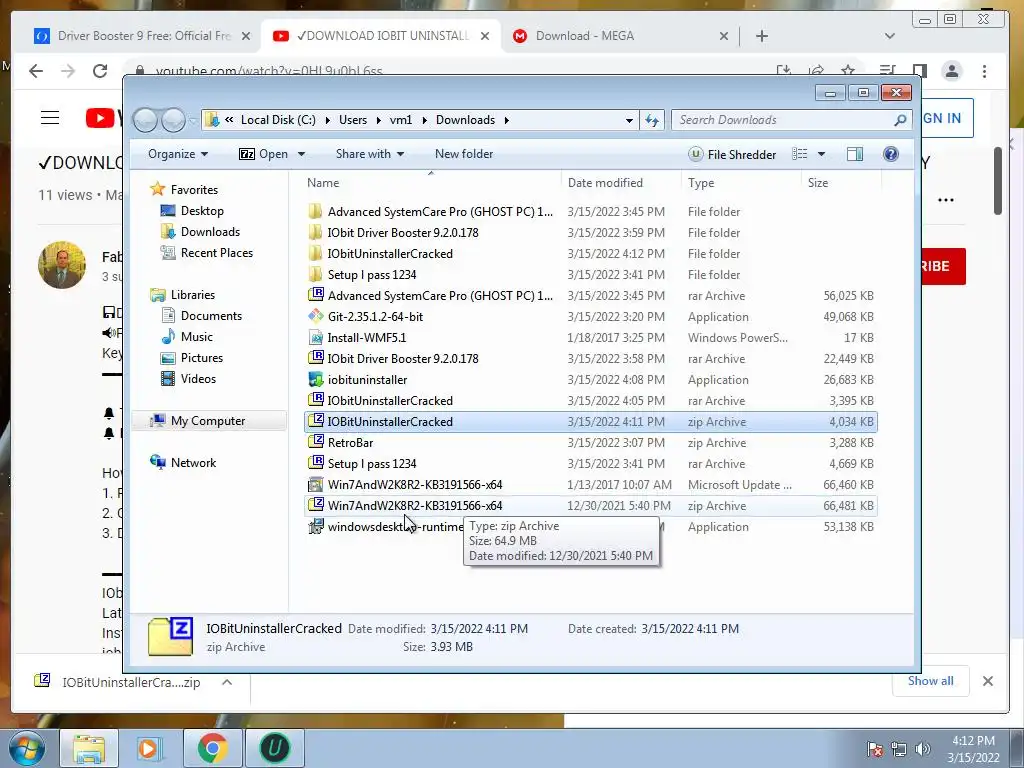Select Win7AndW2K8R2-KB3191566-x64 zip archive
1024x768 pixels.
tap(590, 505)
